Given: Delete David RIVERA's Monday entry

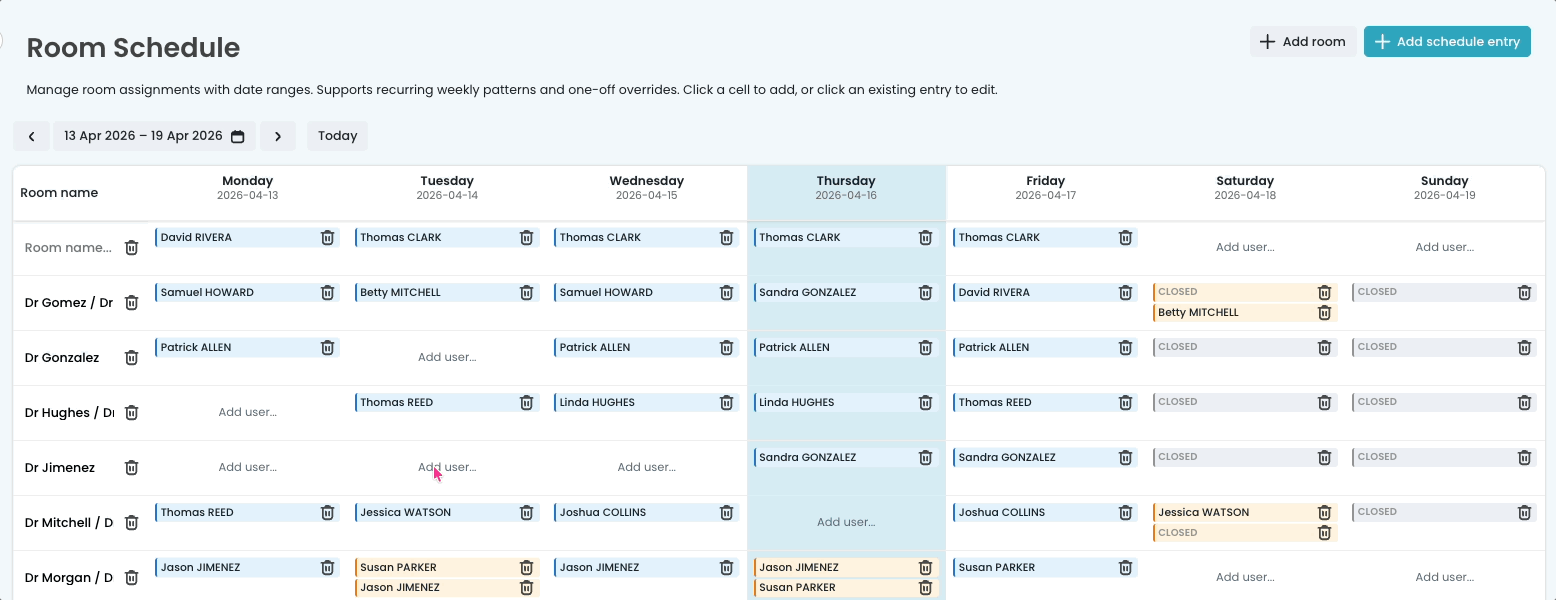Looking at the screenshot, I should [327, 238].
